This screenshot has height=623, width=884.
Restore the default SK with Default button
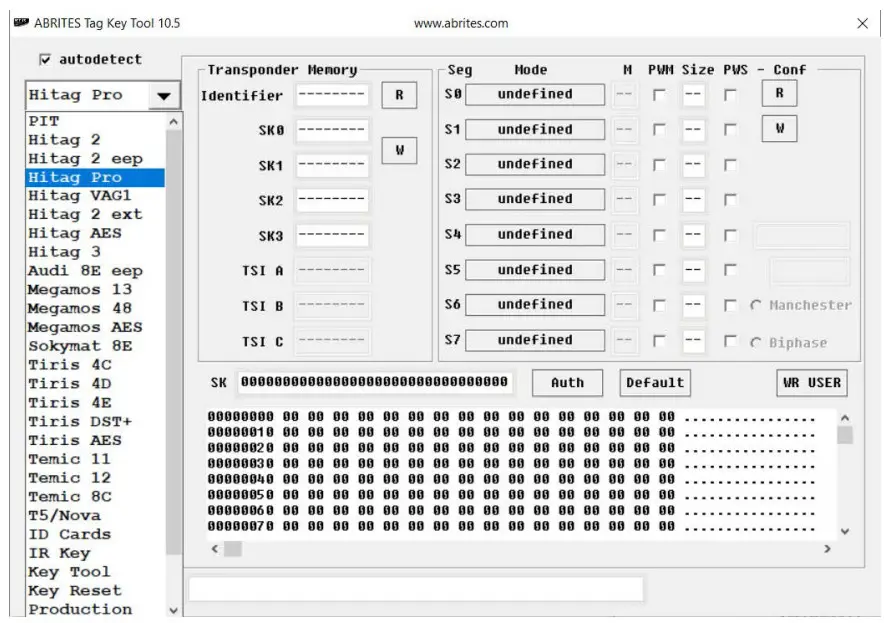pyautogui.click(x=655, y=383)
